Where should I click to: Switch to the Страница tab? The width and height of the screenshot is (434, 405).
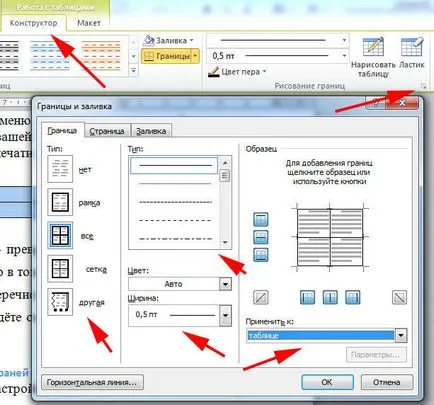point(107,131)
